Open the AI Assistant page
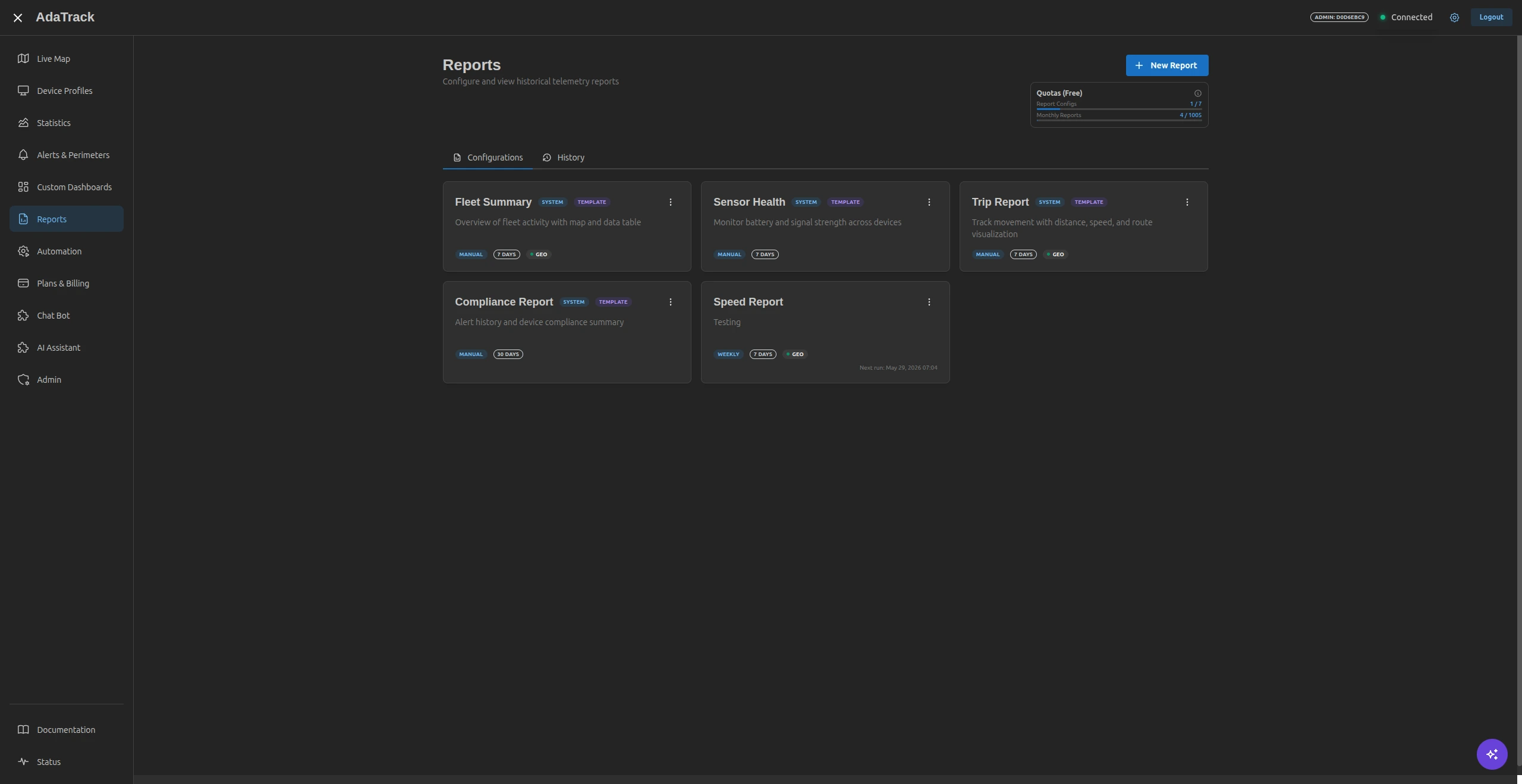 point(67,348)
